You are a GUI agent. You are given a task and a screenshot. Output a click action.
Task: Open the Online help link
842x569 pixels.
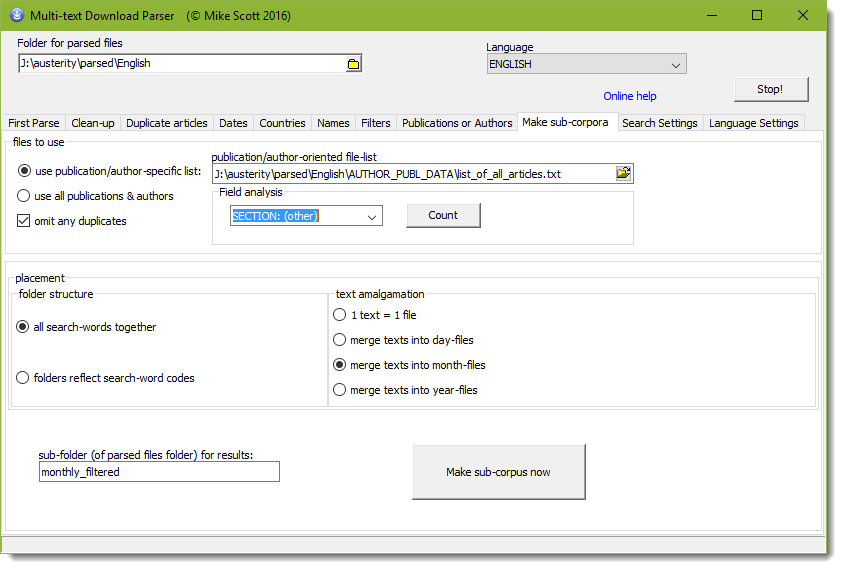point(629,96)
